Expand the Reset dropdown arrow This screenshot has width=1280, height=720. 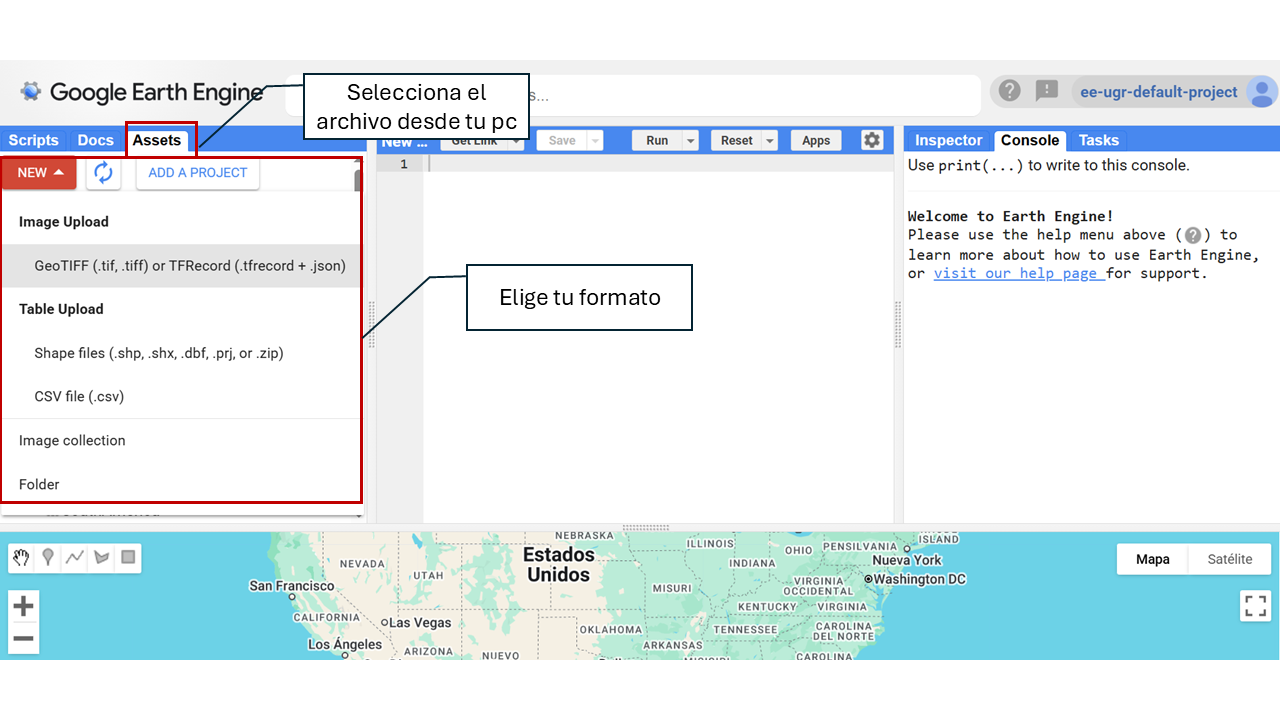(x=770, y=141)
